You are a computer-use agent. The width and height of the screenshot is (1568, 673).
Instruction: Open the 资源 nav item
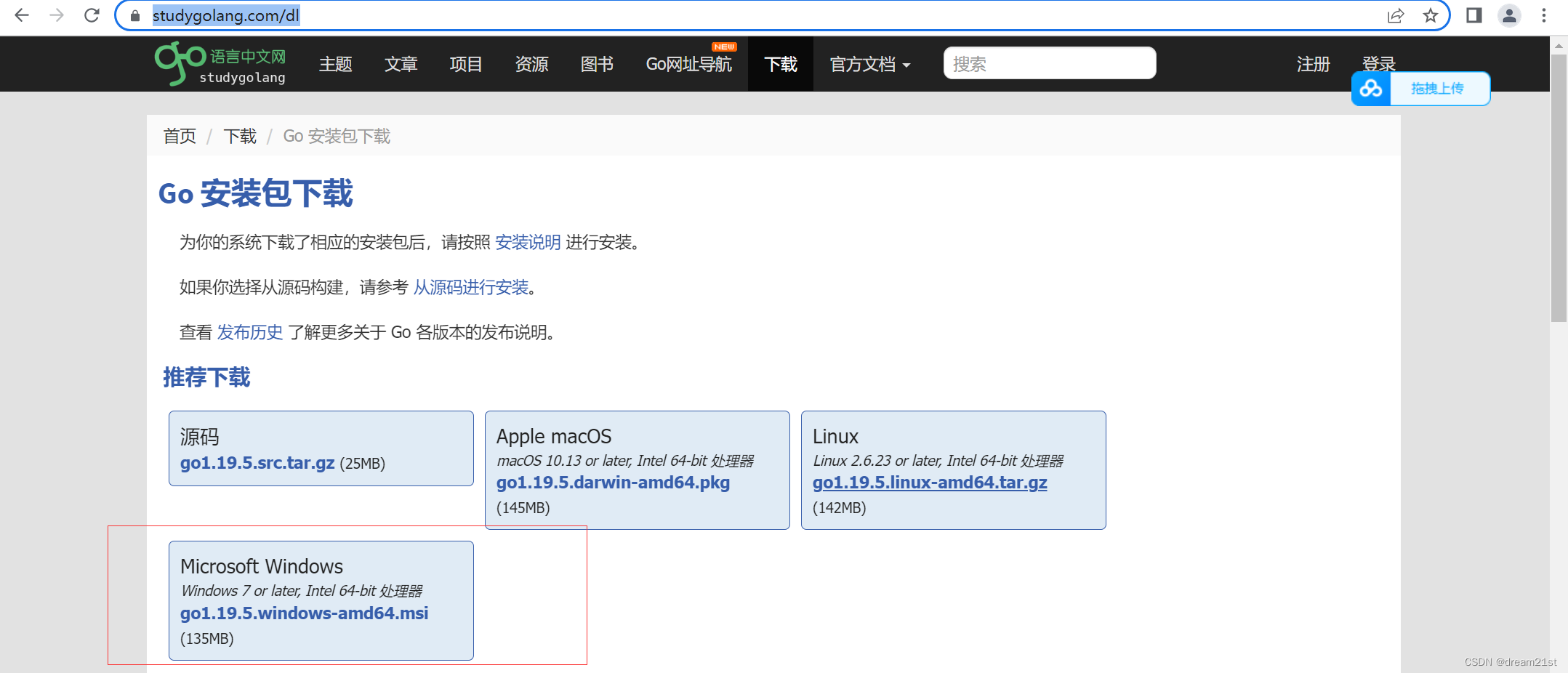[x=531, y=64]
